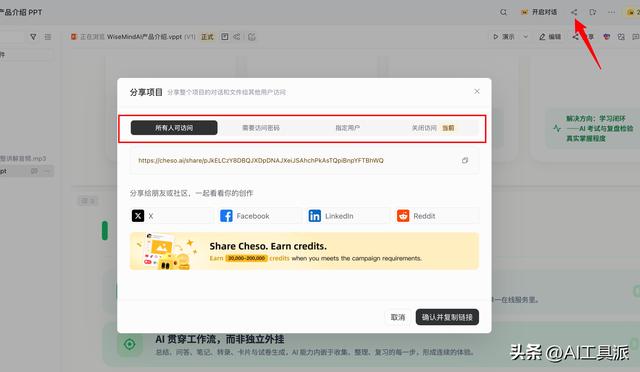This screenshot has width=640, height=372.
Task: Click the 解决方向：学习闭环 card text
Action: [599, 129]
